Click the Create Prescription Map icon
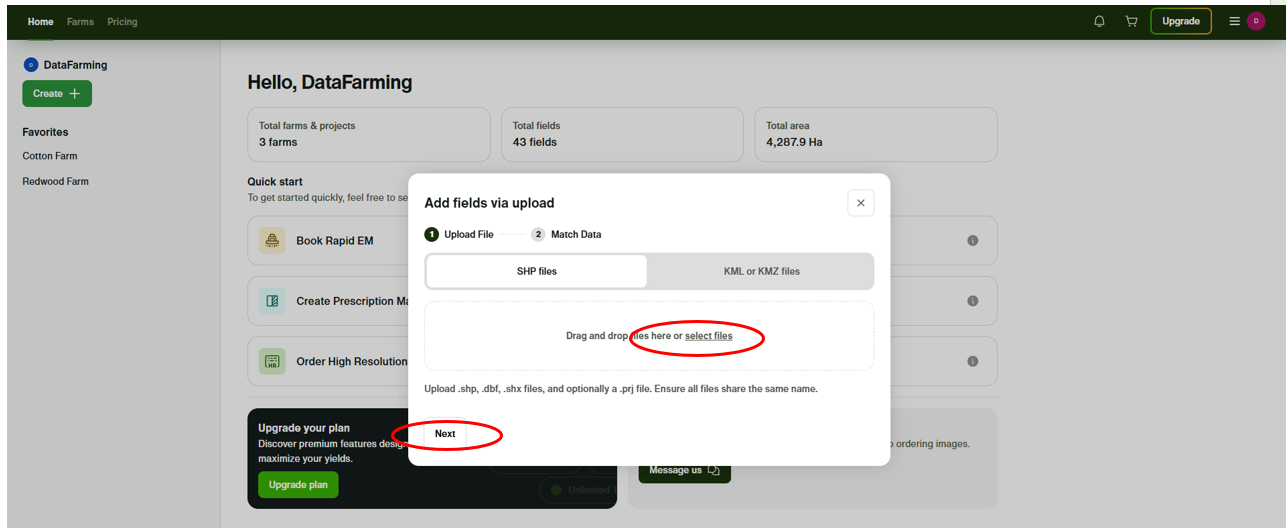 tap(272, 301)
